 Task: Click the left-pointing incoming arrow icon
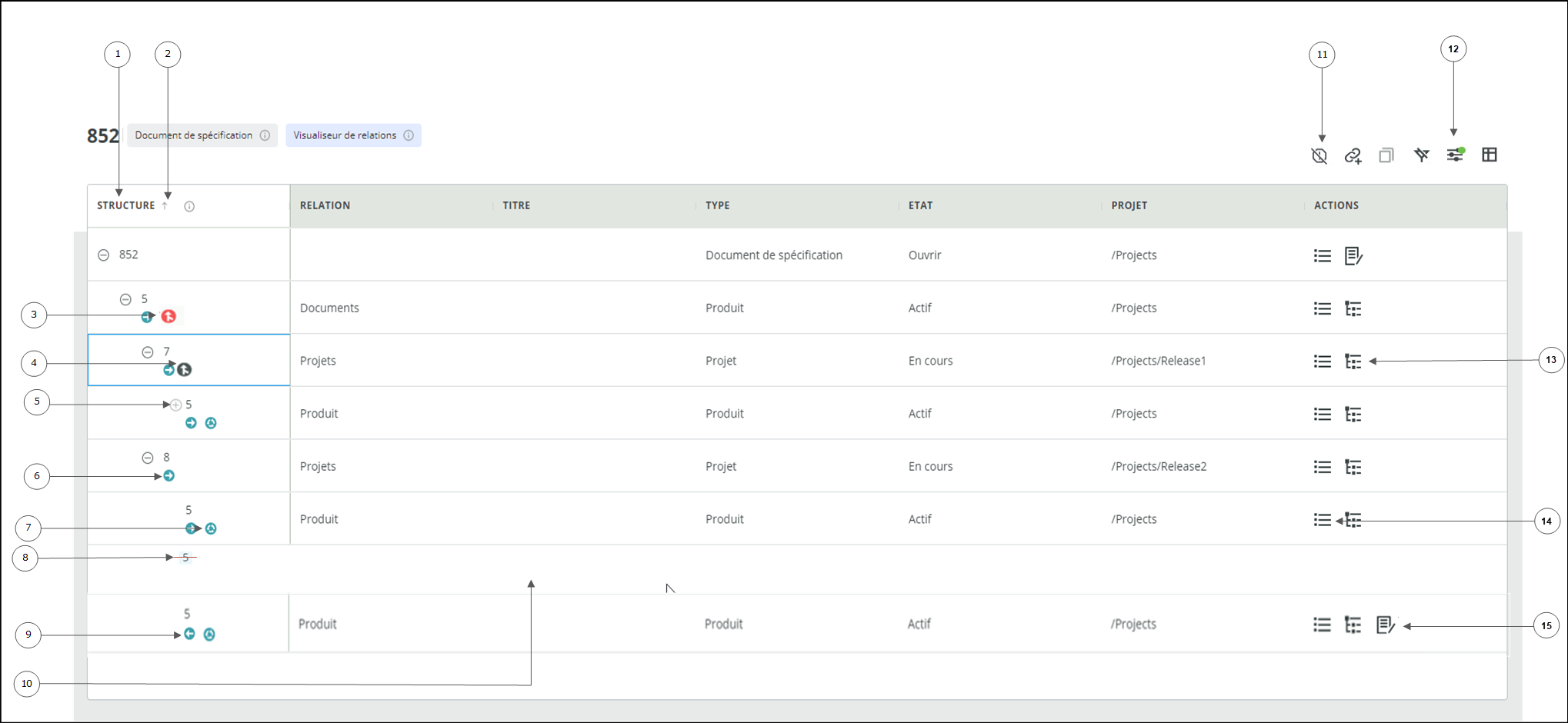pos(189,634)
